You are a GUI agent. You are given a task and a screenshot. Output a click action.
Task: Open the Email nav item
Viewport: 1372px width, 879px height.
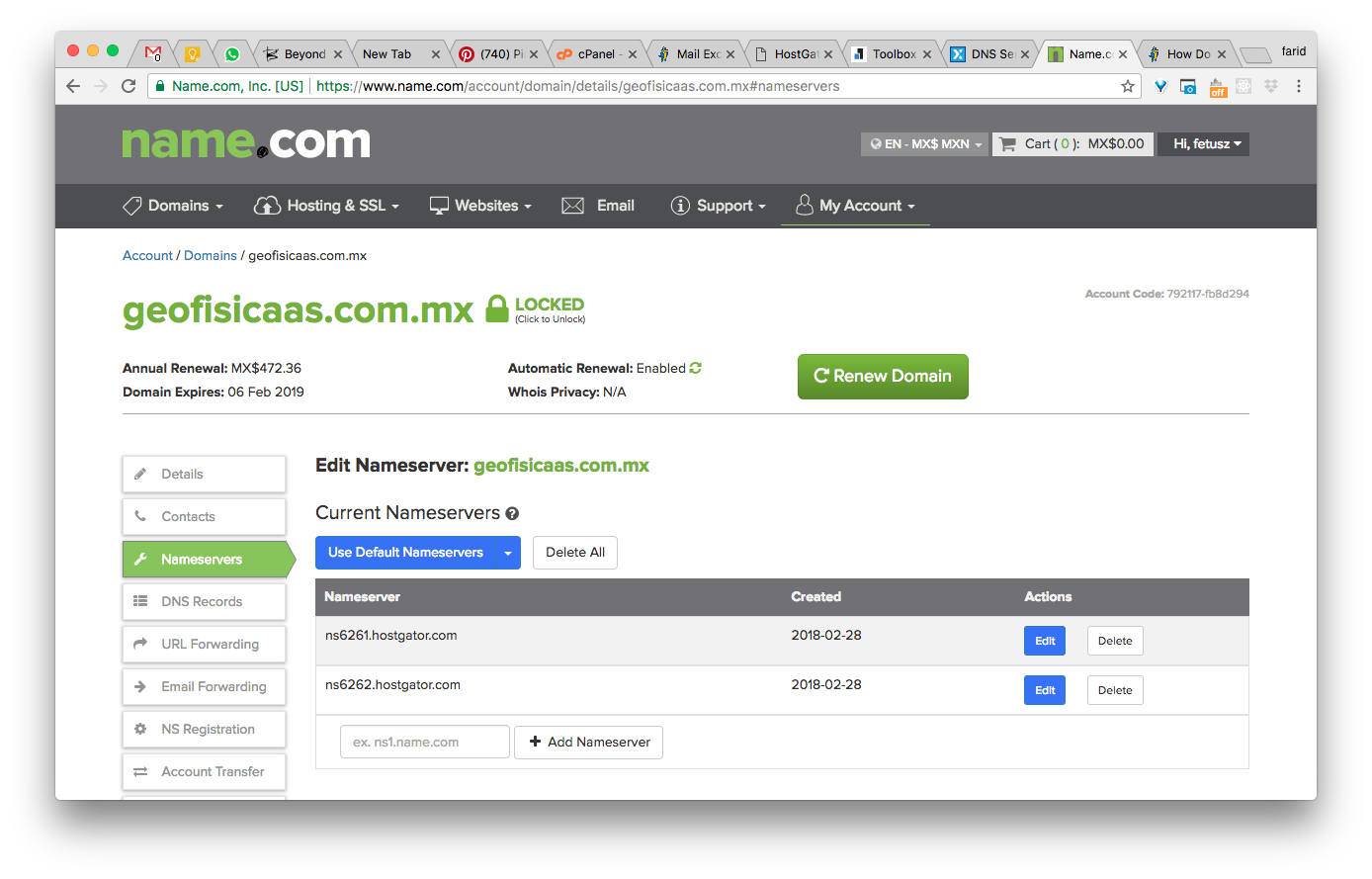coord(598,206)
